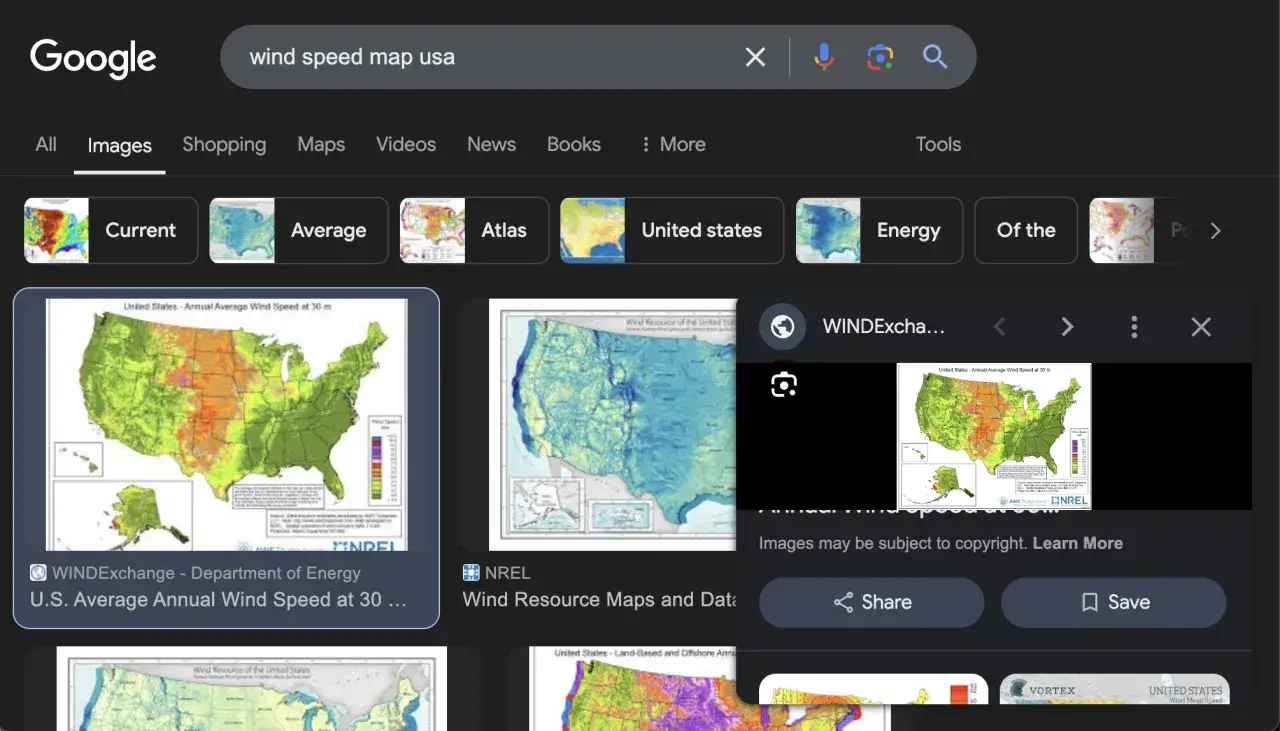Open bottom-row Wind Resource map thumbnail

(x=252, y=688)
